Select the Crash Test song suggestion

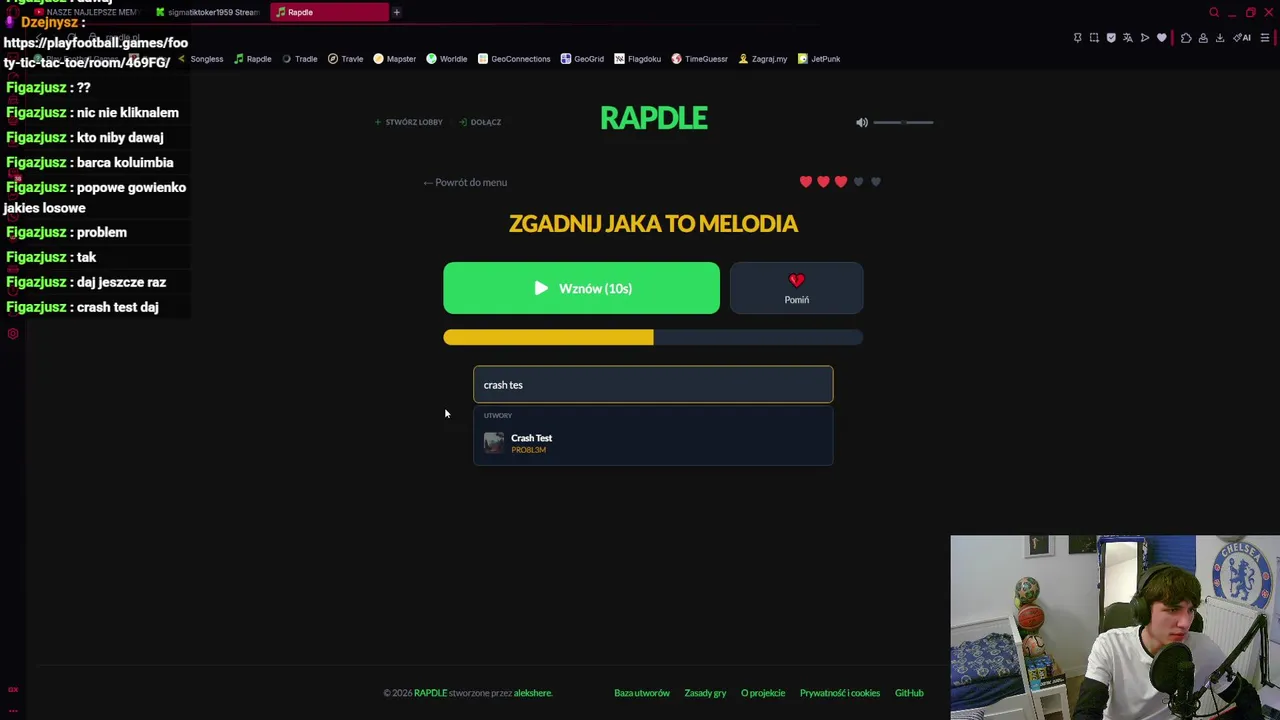[x=653, y=443]
